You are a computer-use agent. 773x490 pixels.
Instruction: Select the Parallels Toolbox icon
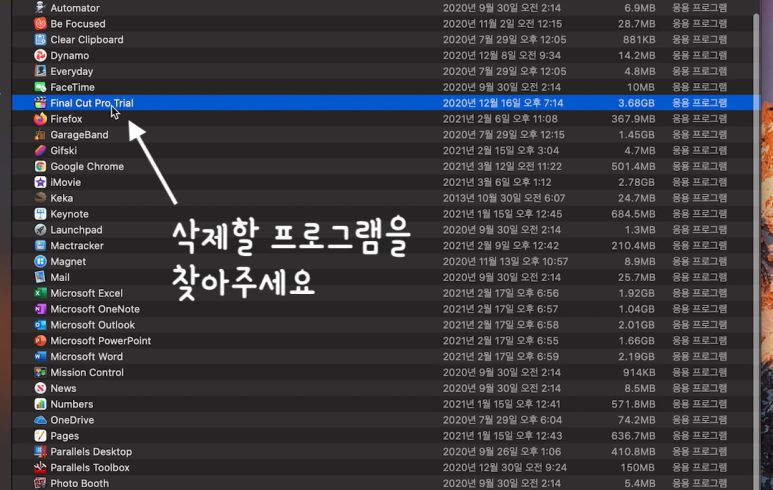pyautogui.click(x=40, y=467)
